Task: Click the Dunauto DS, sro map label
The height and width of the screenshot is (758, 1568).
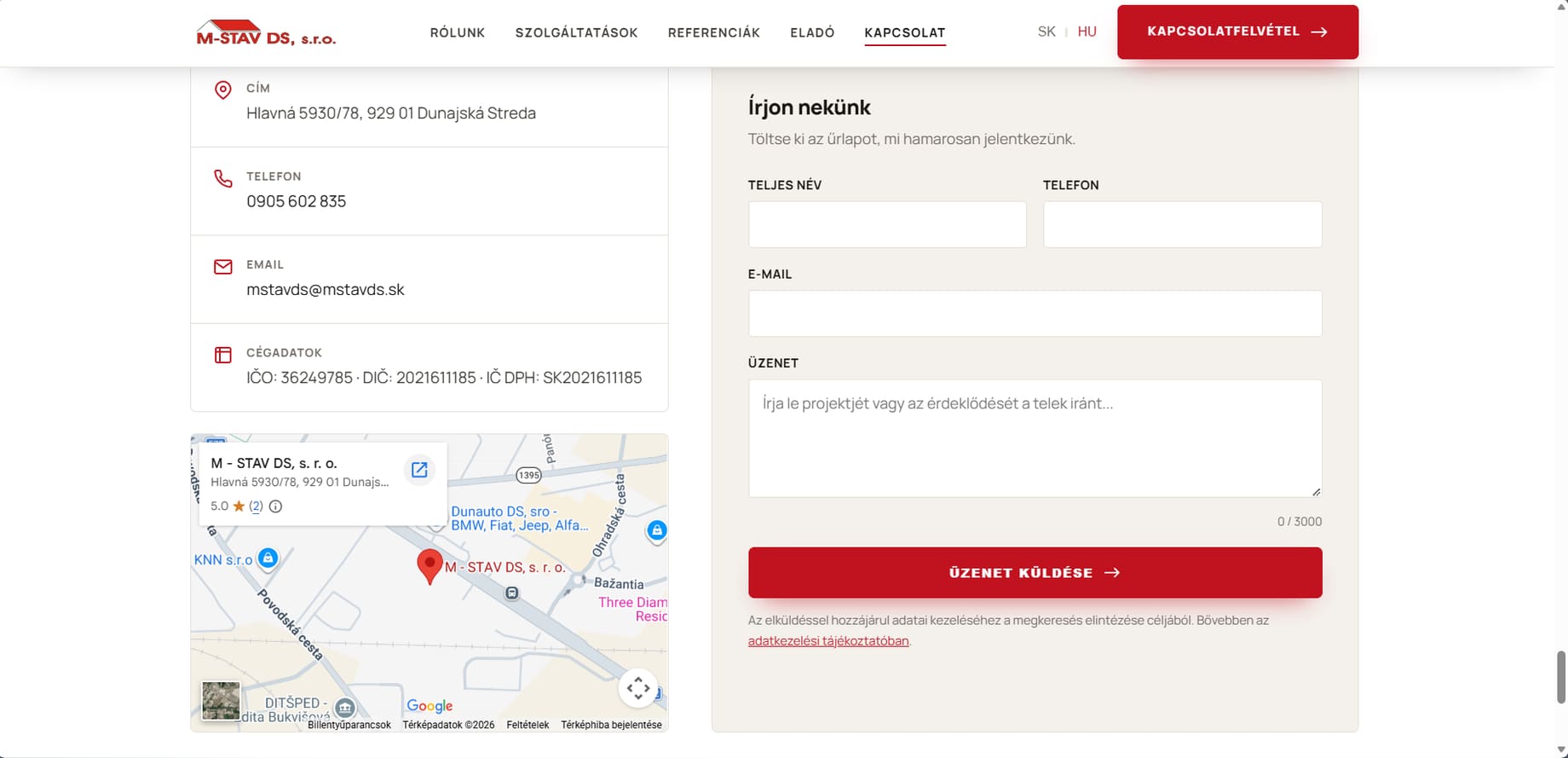Action: pyautogui.click(x=519, y=518)
